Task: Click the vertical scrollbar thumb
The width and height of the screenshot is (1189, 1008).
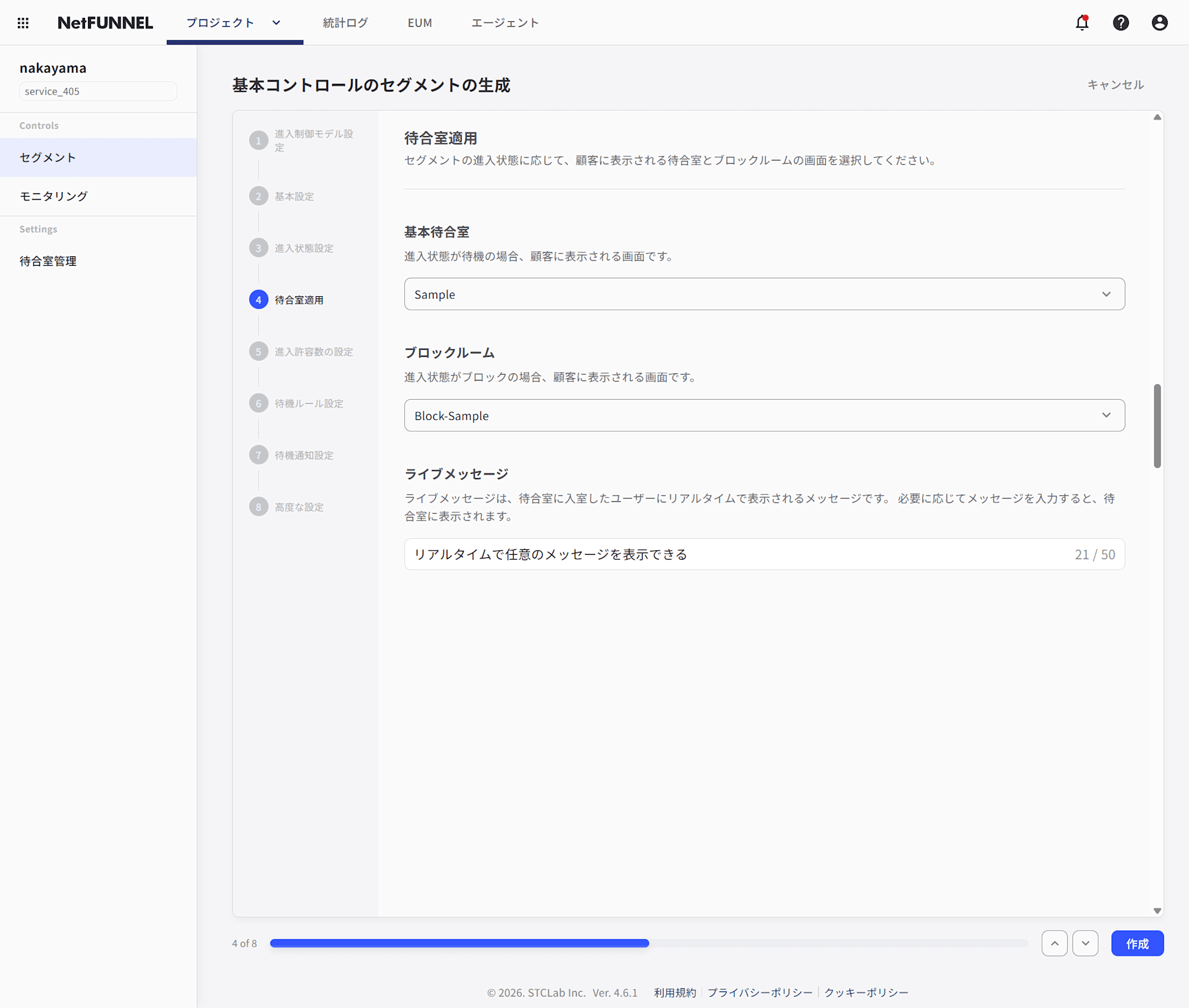Action: click(x=1157, y=425)
